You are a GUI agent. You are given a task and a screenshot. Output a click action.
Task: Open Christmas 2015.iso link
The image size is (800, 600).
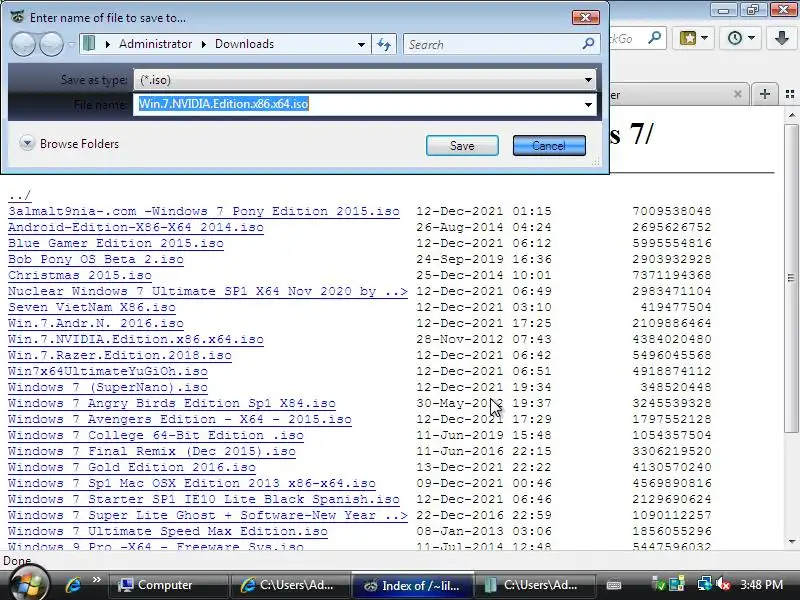80,275
